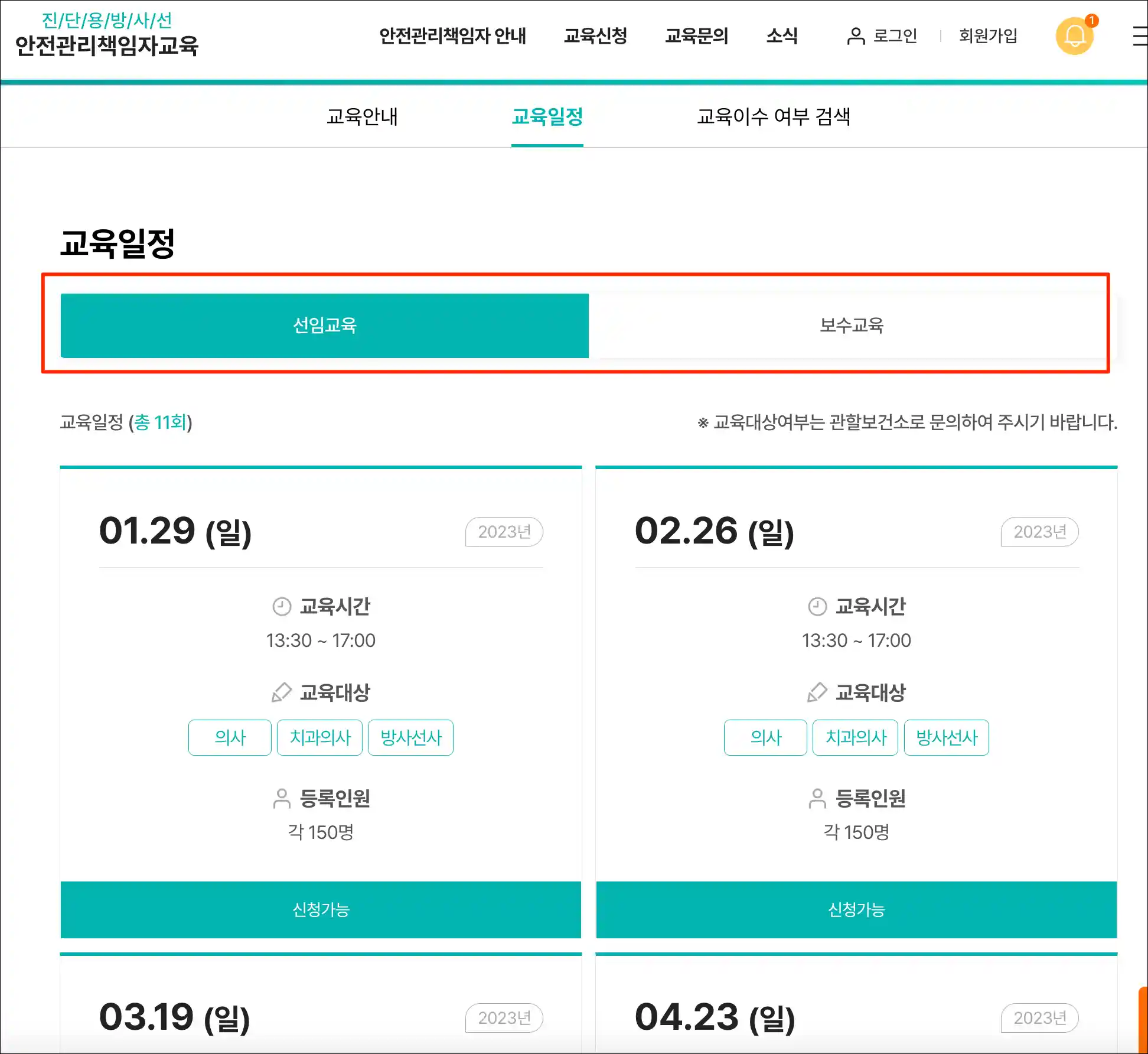Click the 13:30 ~ 17:00 time in 01.29 card

tap(321, 640)
